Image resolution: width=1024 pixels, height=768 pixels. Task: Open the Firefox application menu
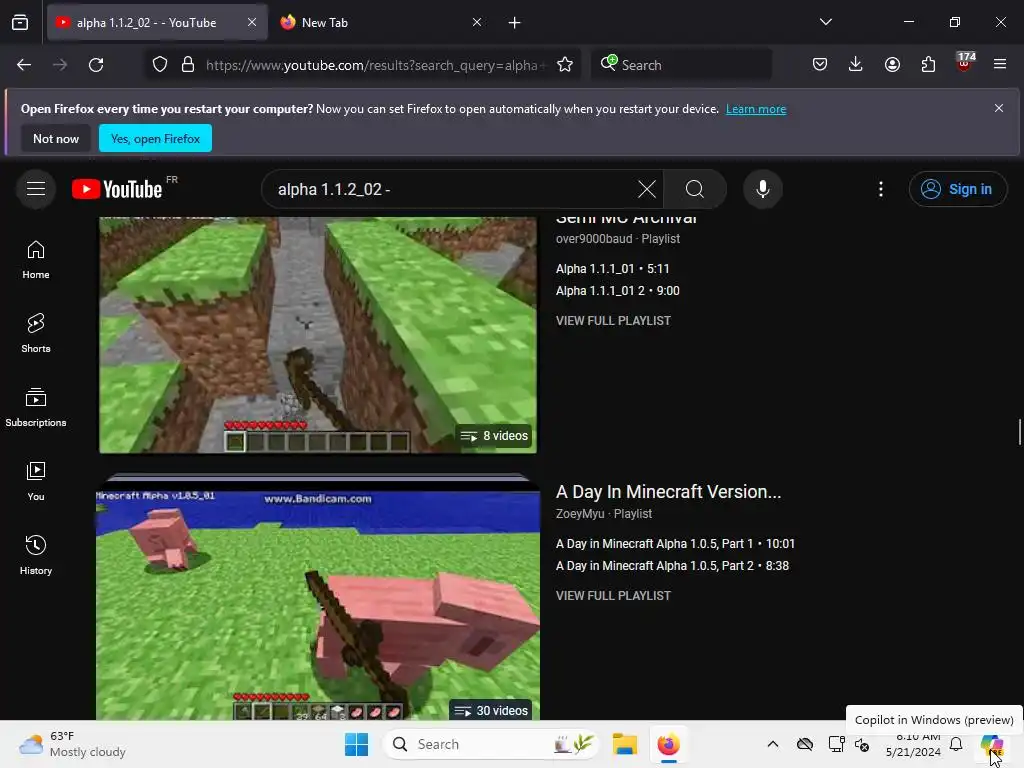(x=1000, y=65)
